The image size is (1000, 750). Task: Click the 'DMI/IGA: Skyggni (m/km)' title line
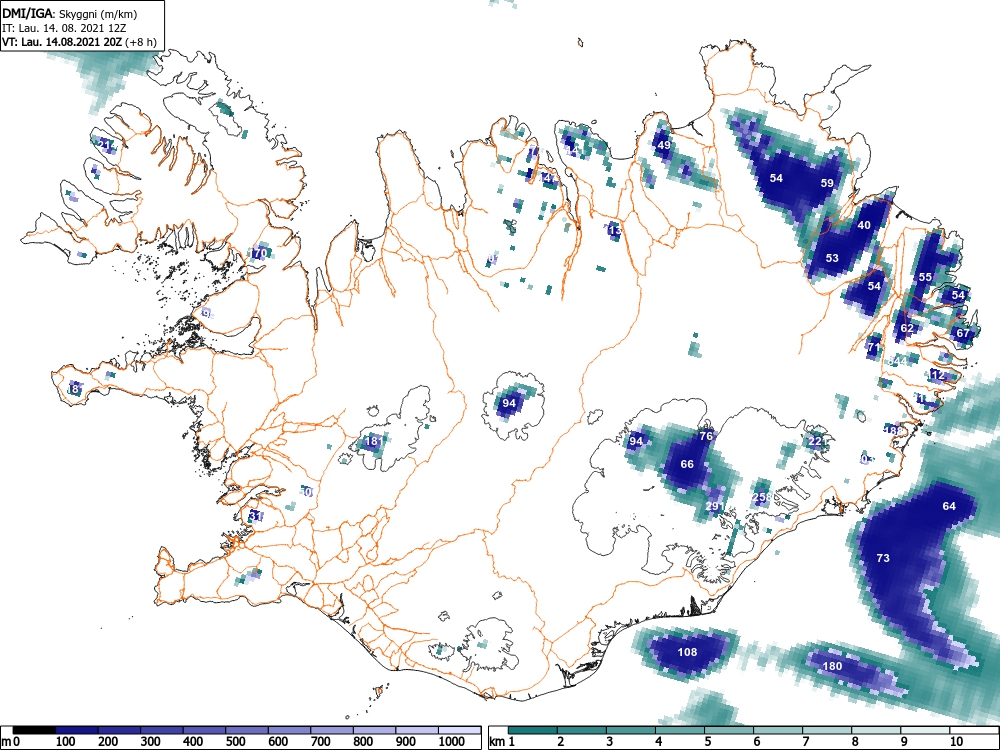tap(70, 14)
